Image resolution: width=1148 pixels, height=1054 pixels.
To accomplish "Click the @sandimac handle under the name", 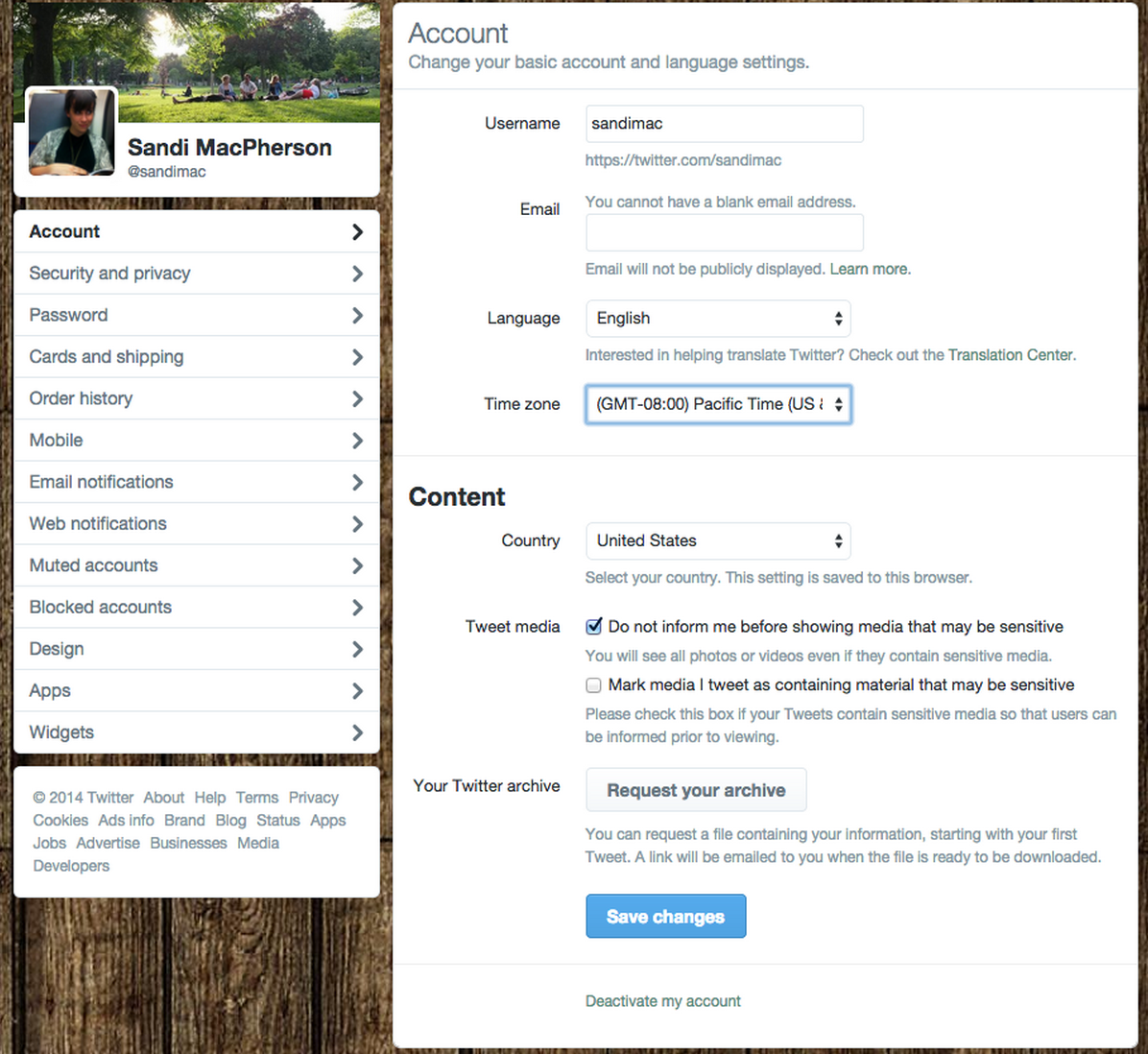I will (167, 172).
